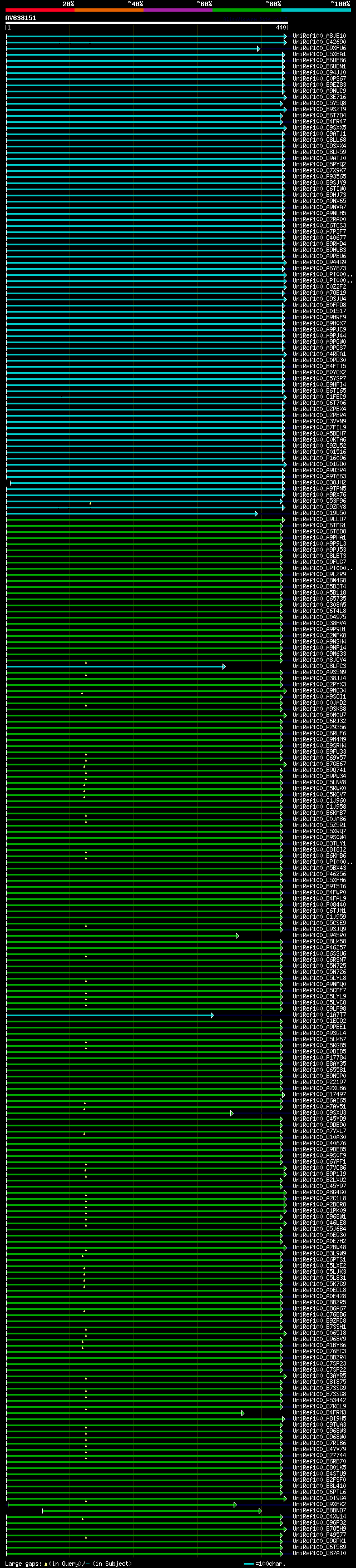Select hit label UniRef100_B7GE67

tap(319, 764)
